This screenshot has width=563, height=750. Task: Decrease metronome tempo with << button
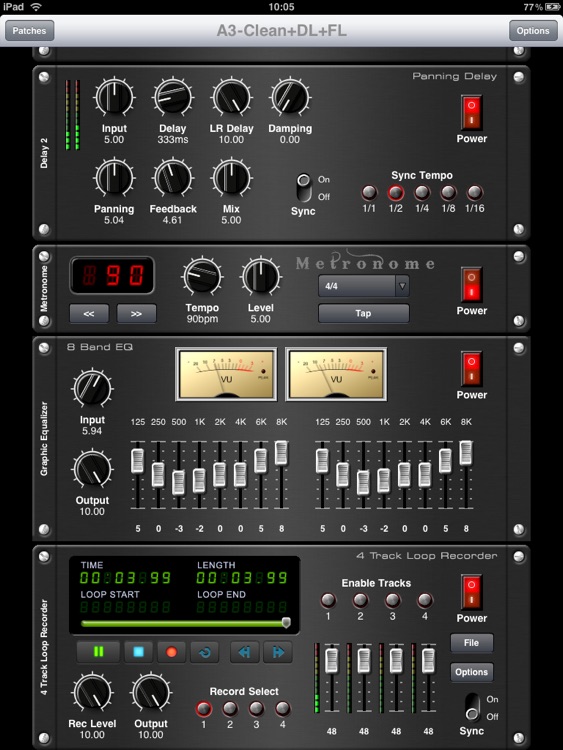click(89, 314)
